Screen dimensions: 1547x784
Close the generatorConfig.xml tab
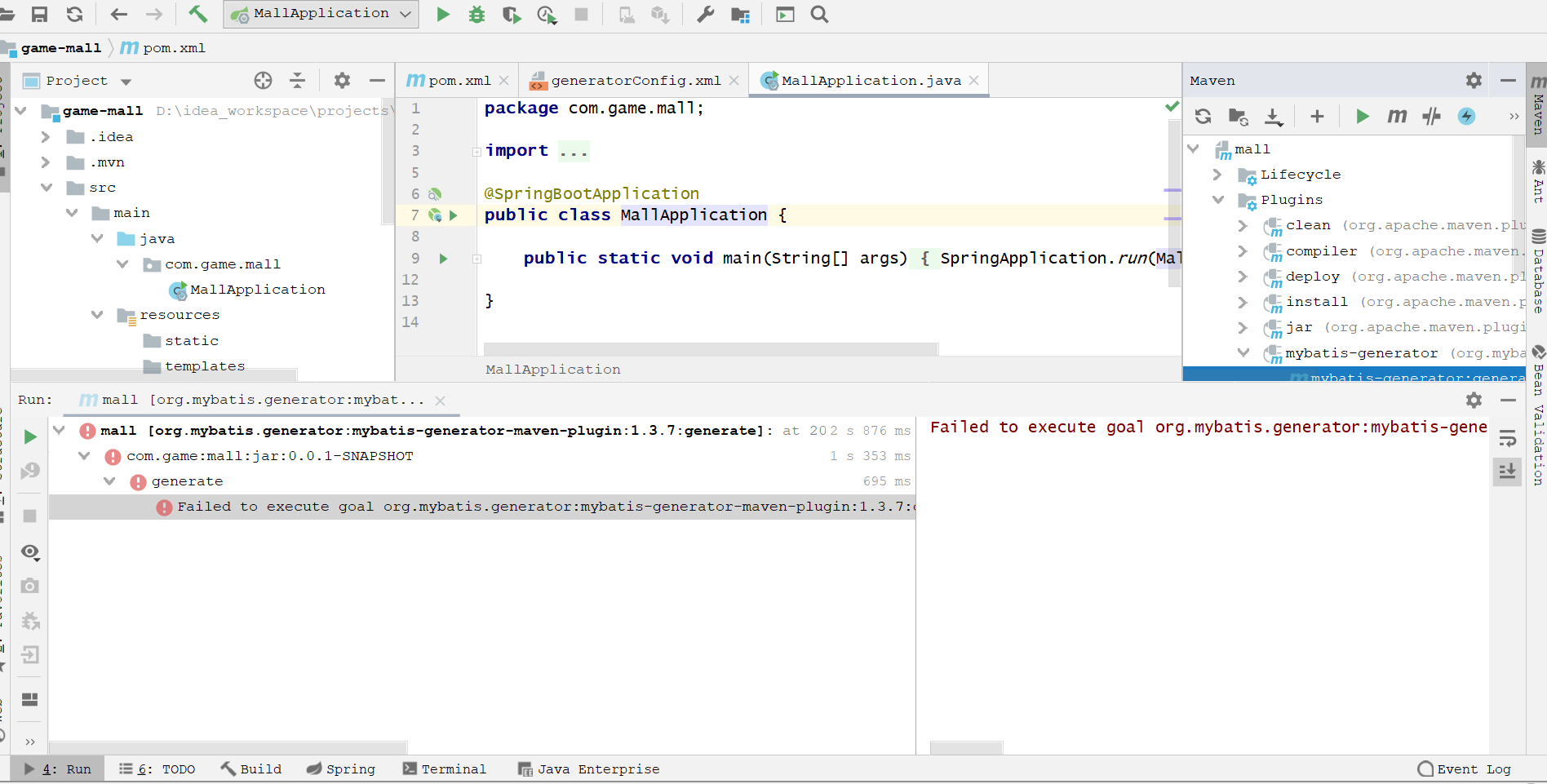point(734,80)
